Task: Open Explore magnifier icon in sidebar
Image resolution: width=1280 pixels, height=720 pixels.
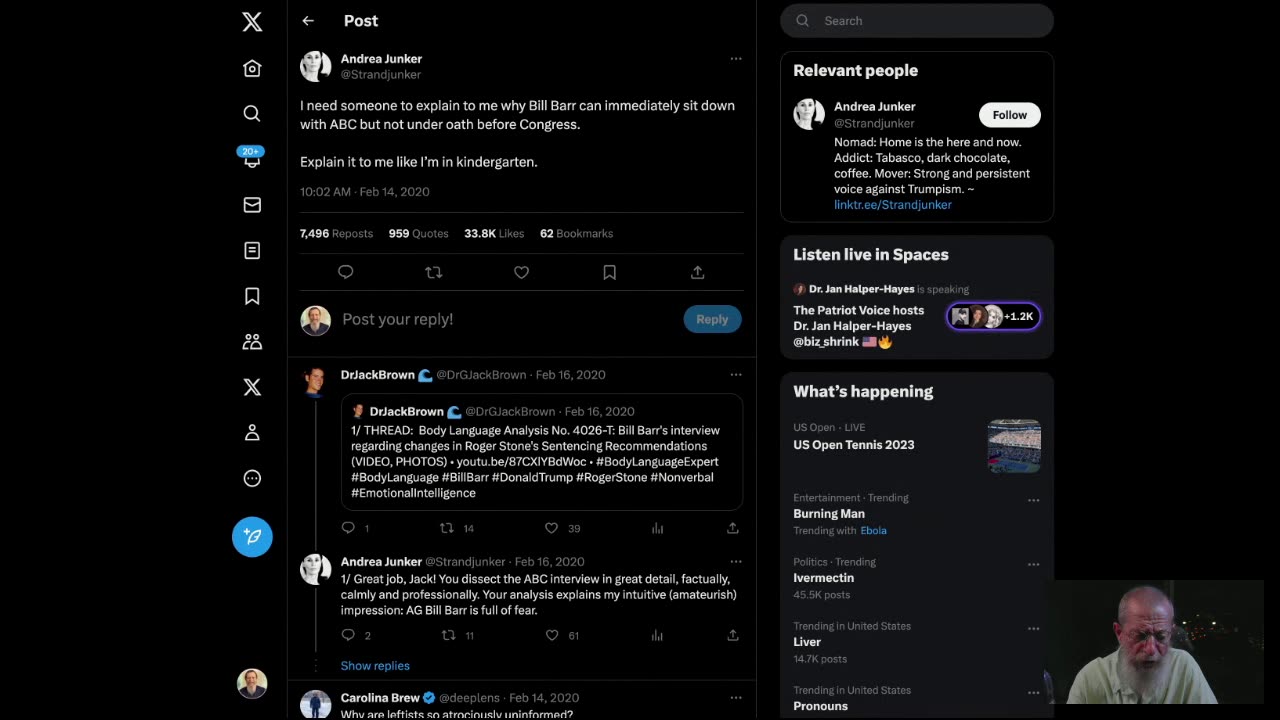Action: click(252, 114)
